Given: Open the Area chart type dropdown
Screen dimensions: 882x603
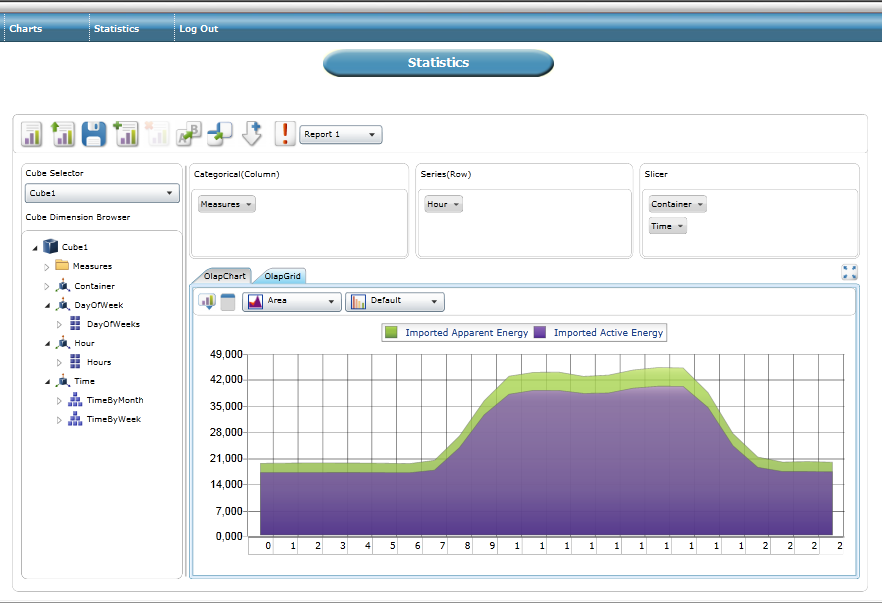Looking at the screenshot, I should (291, 301).
